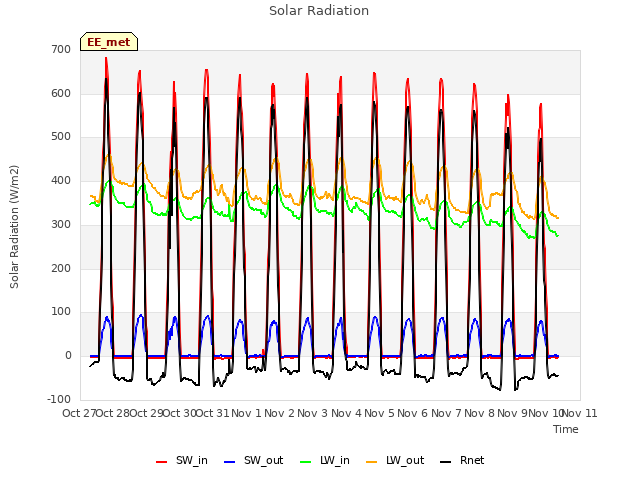Click the SW_in red legend swatch
The image size is (640, 480).
162,462
